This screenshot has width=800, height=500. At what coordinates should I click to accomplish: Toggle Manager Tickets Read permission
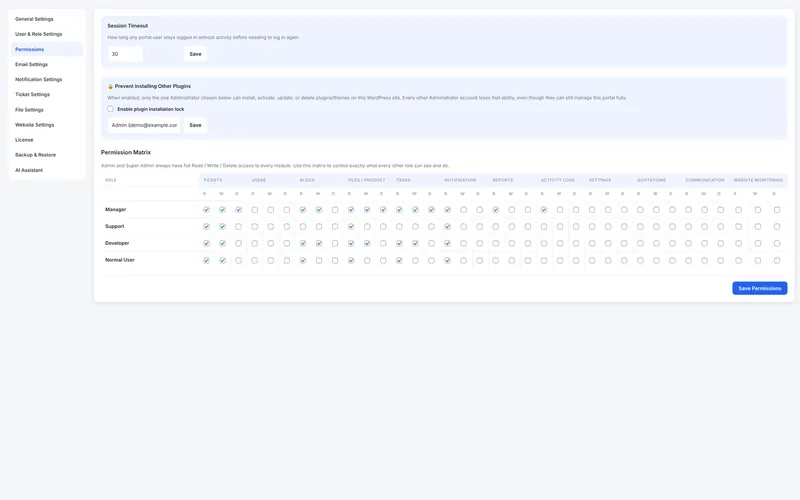tap(206, 210)
